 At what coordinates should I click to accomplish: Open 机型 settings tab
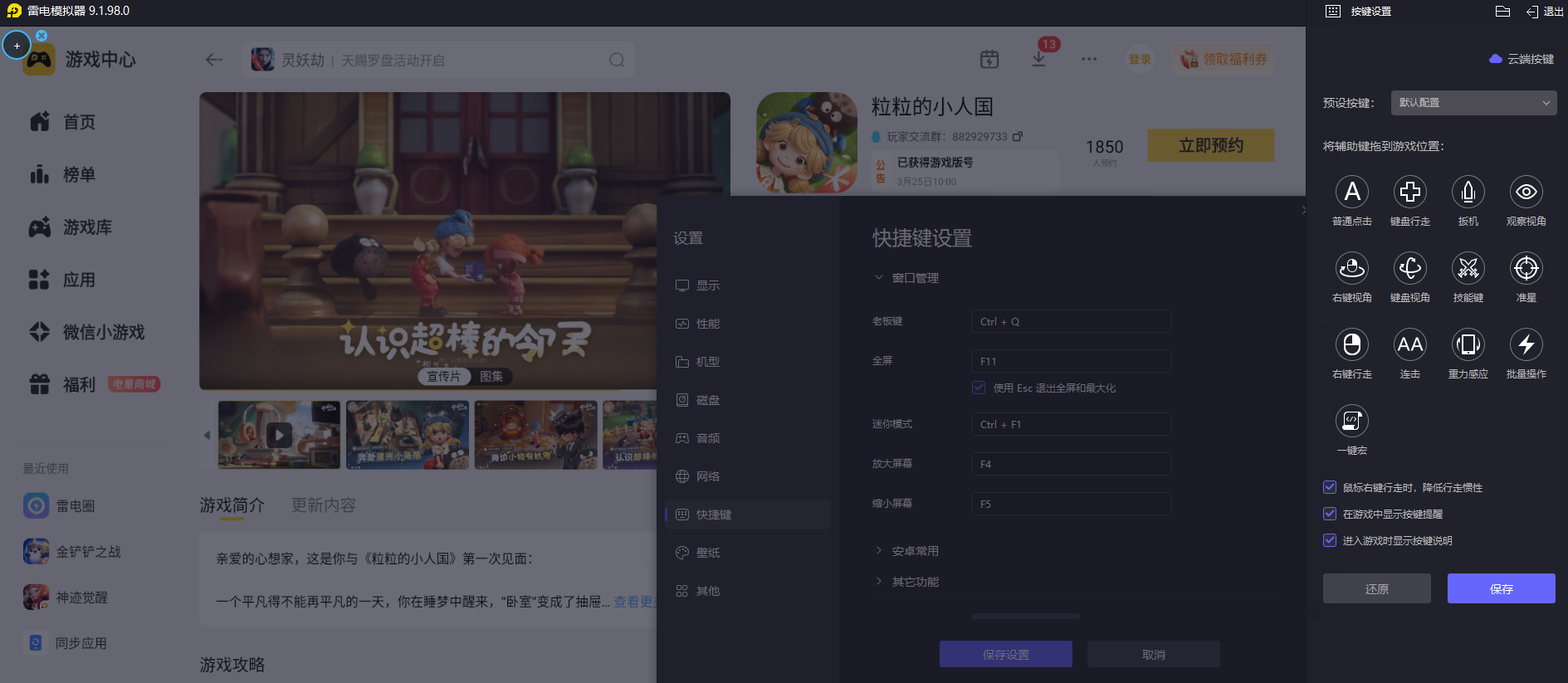point(747,362)
